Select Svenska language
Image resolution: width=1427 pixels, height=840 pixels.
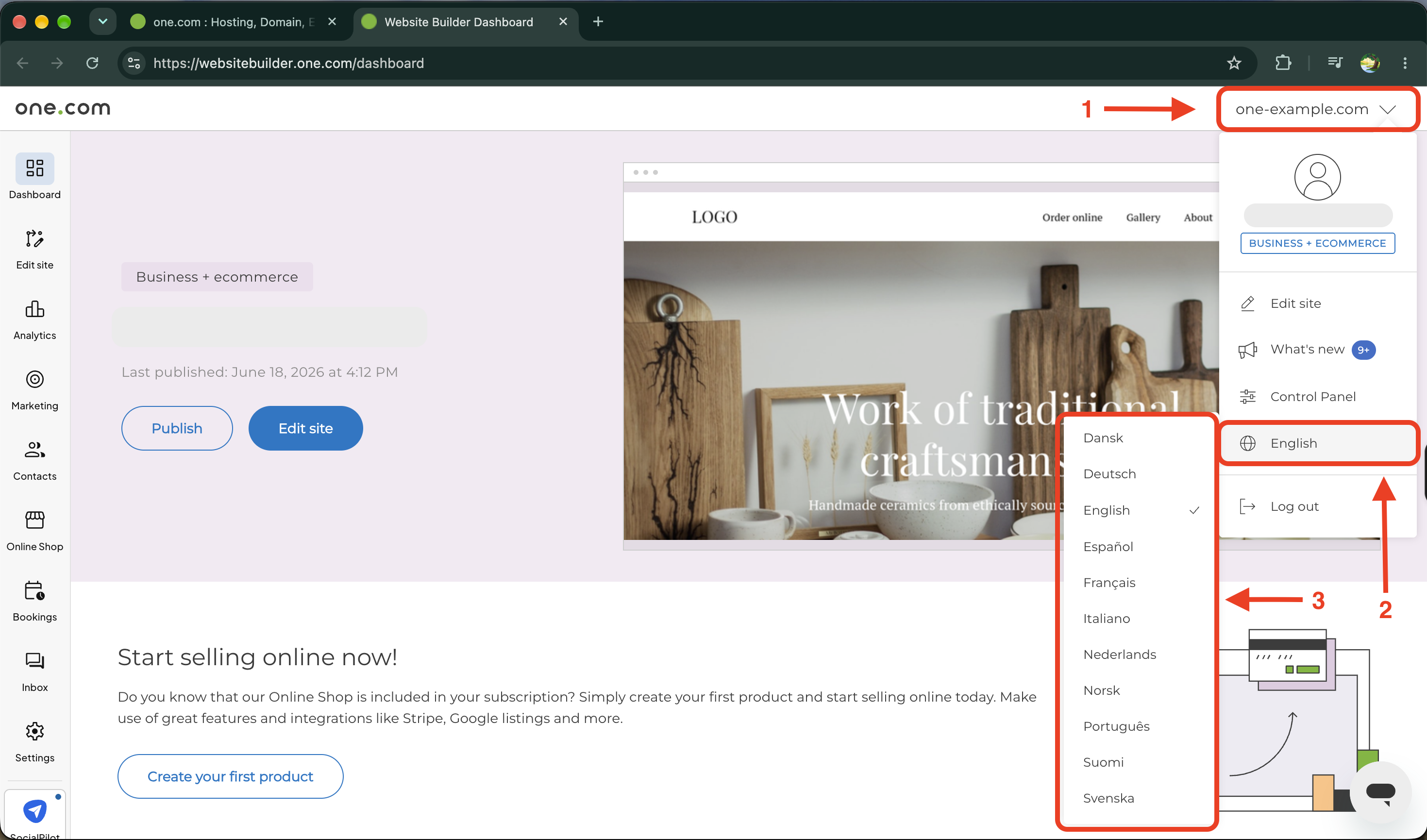click(1137, 799)
